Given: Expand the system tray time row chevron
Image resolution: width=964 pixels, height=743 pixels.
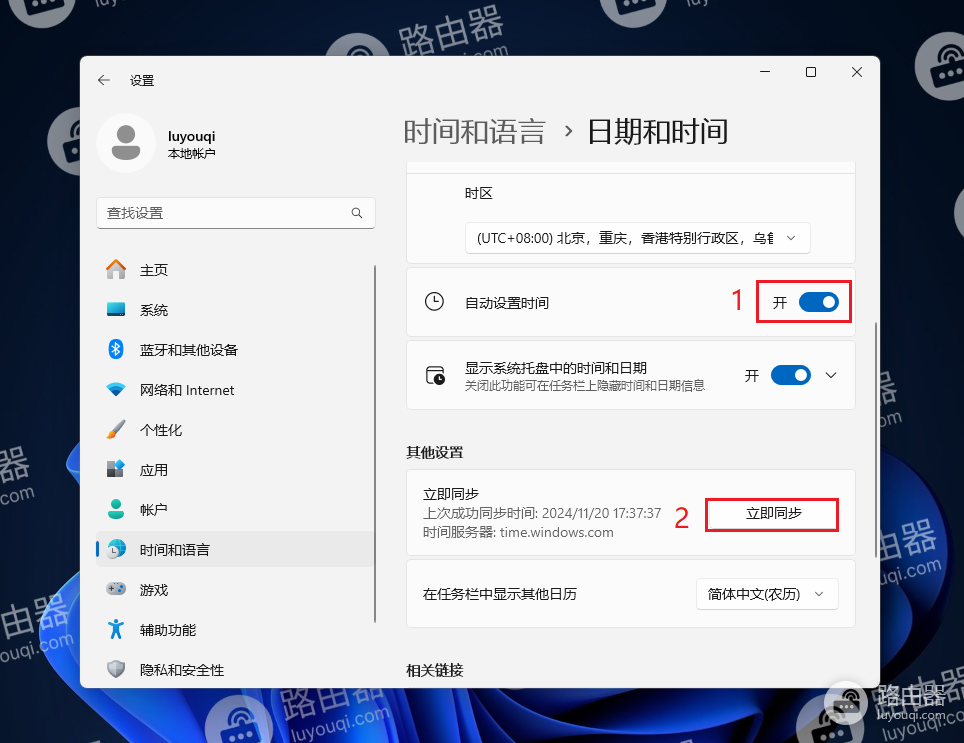Looking at the screenshot, I should click(831, 375).
